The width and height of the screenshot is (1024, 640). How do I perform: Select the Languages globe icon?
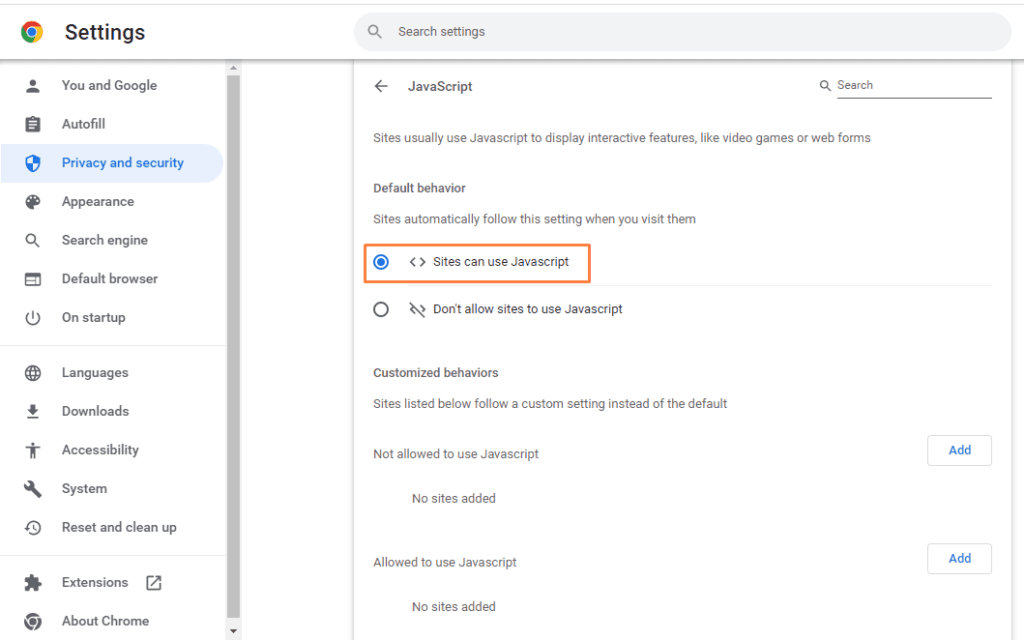30,372
